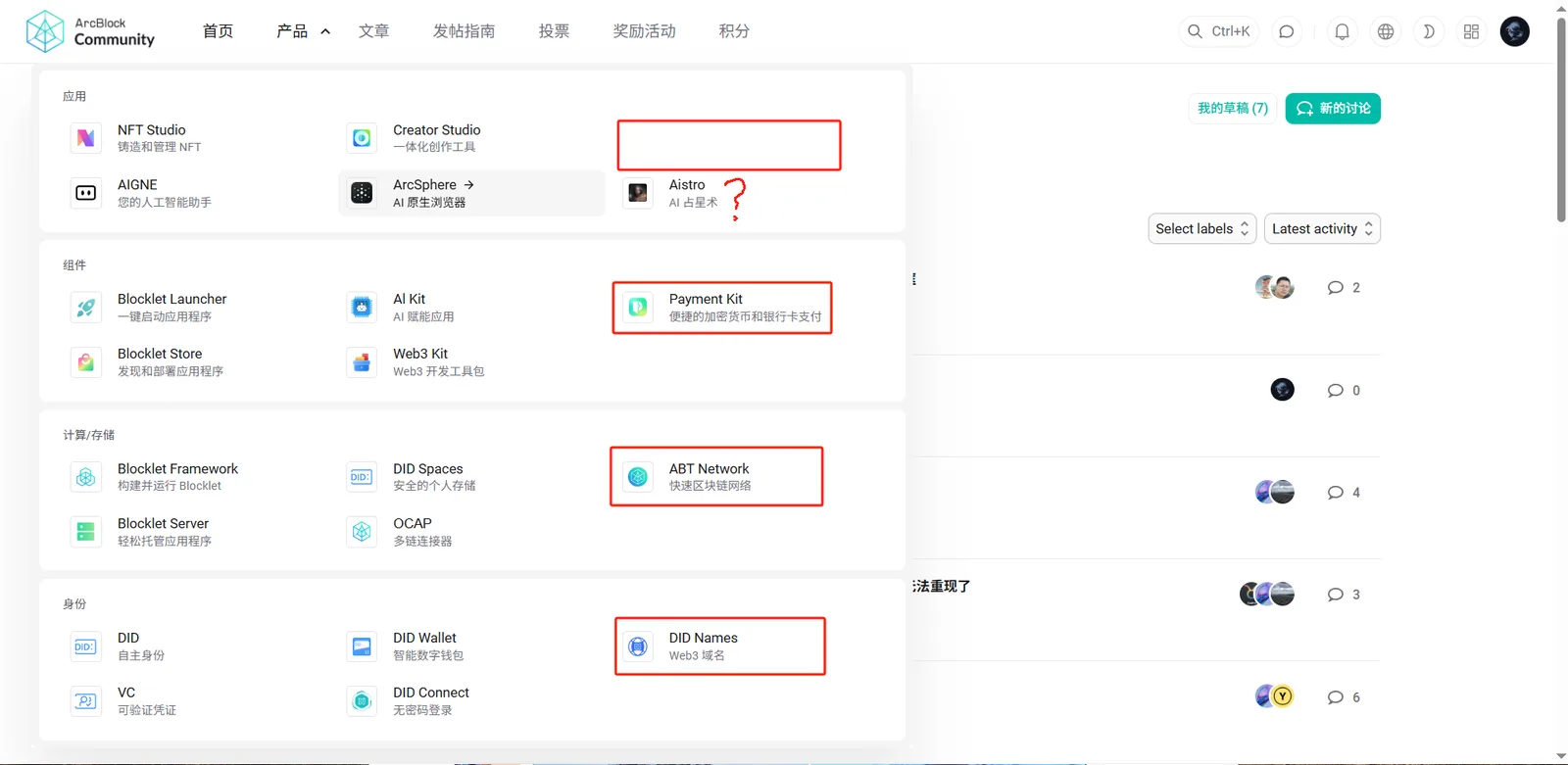Click the Blocklet Framework icon
The width and height of the screenshot is (1568, 765).
86,477
